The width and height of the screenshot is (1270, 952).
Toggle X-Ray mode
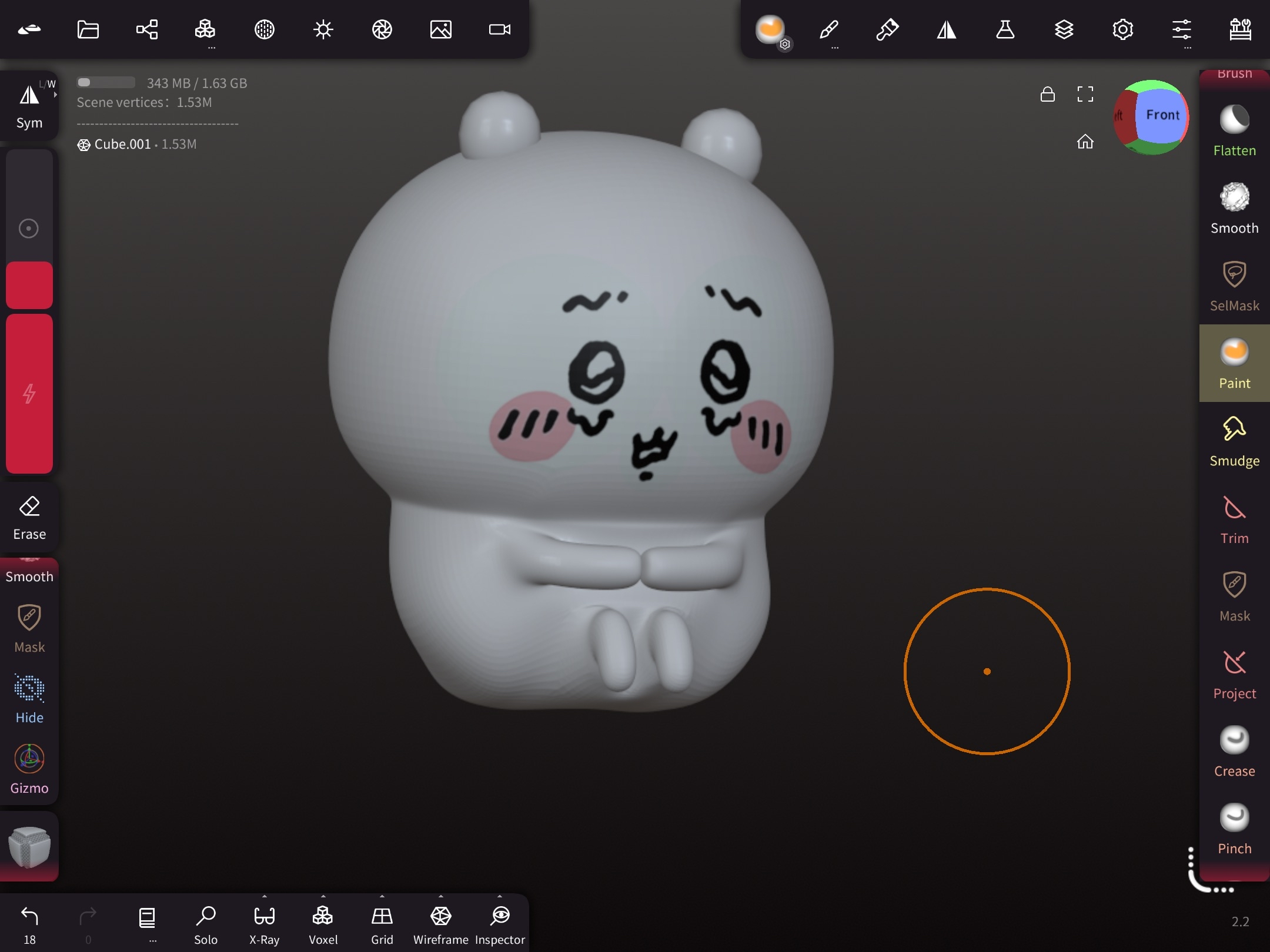point(264,924)
